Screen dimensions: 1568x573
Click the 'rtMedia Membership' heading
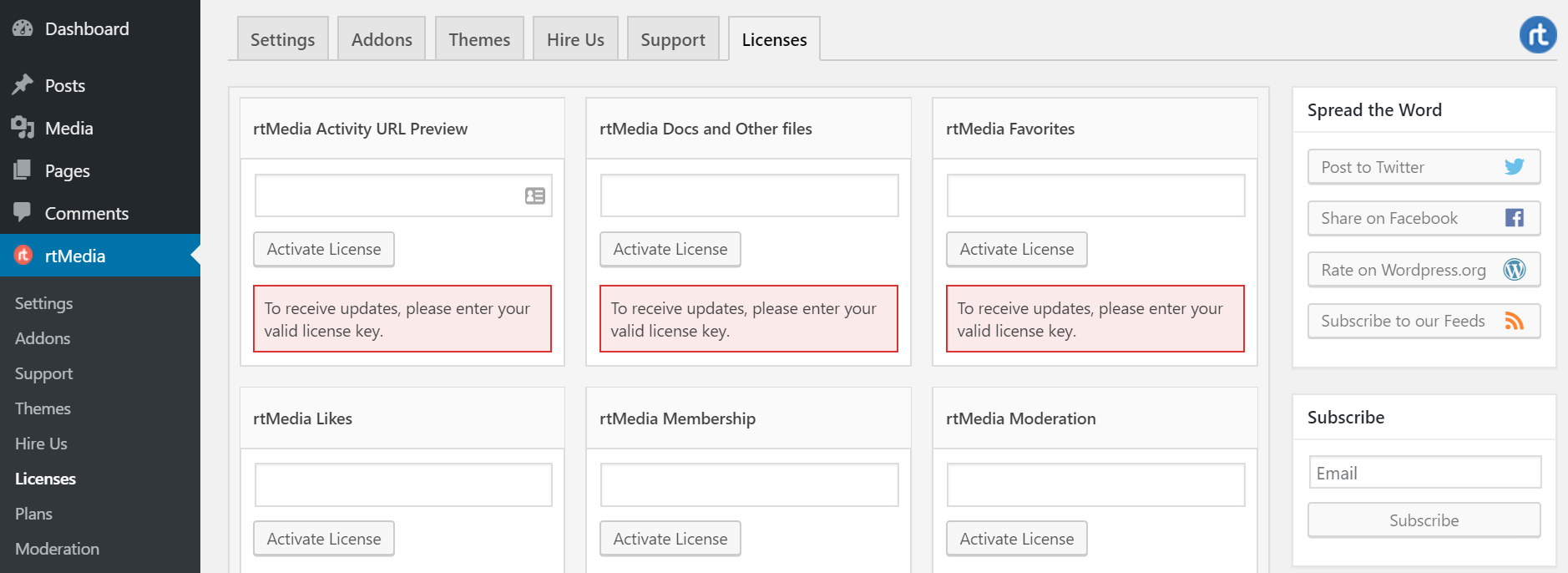pyautogui.click(x=677, y=418)
